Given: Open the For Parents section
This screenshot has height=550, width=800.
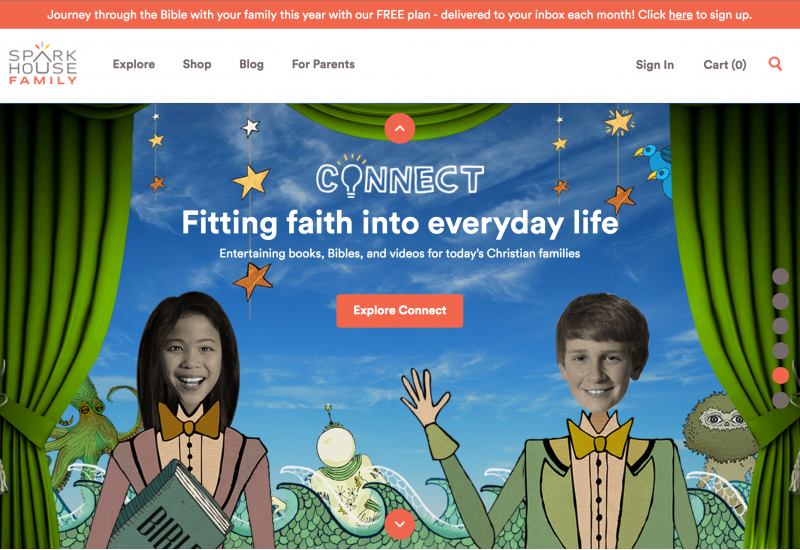Looking at the screenshot, I should pyautogui.click(x=323, y=64).
